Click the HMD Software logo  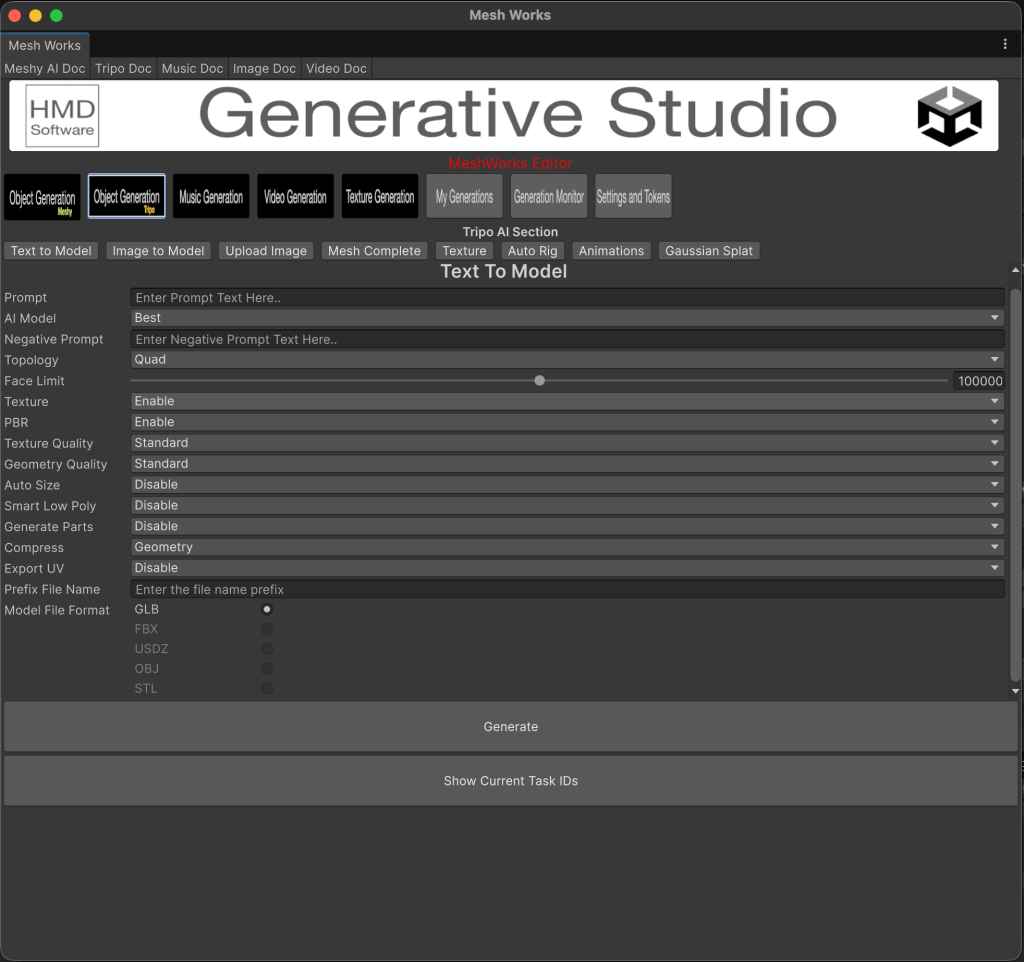[62, 116]
